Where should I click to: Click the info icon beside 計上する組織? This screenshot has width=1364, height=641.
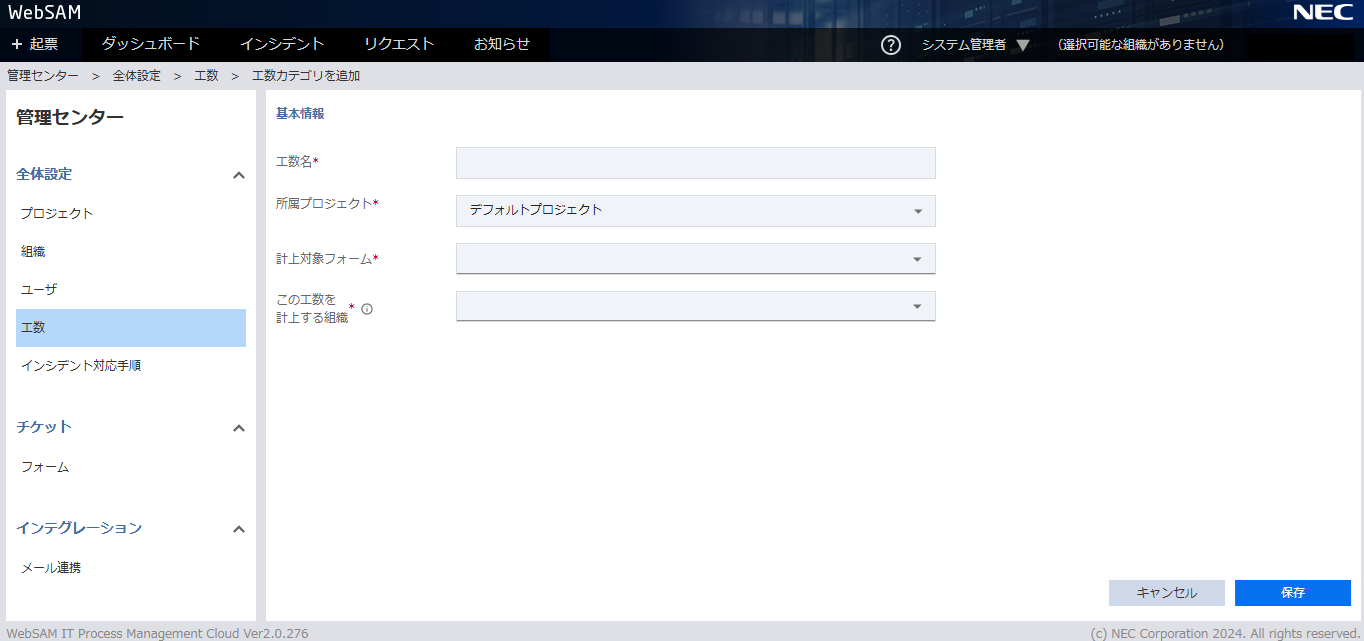[x=367, y=309]
